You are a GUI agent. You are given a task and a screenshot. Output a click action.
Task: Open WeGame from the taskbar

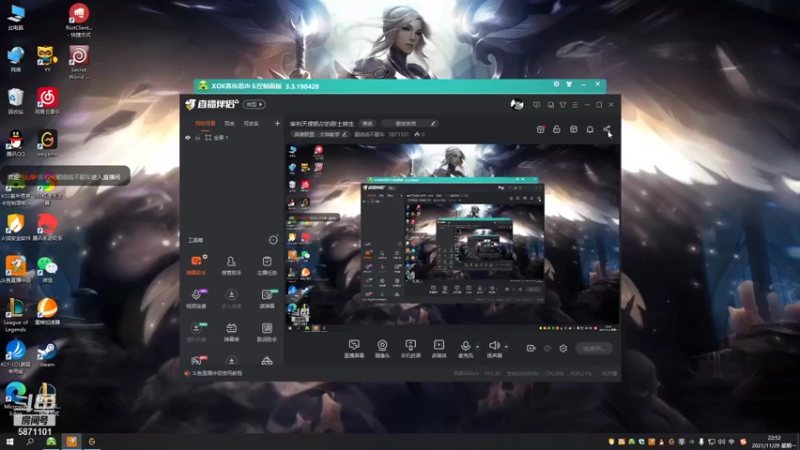click(x=92, y=441)
